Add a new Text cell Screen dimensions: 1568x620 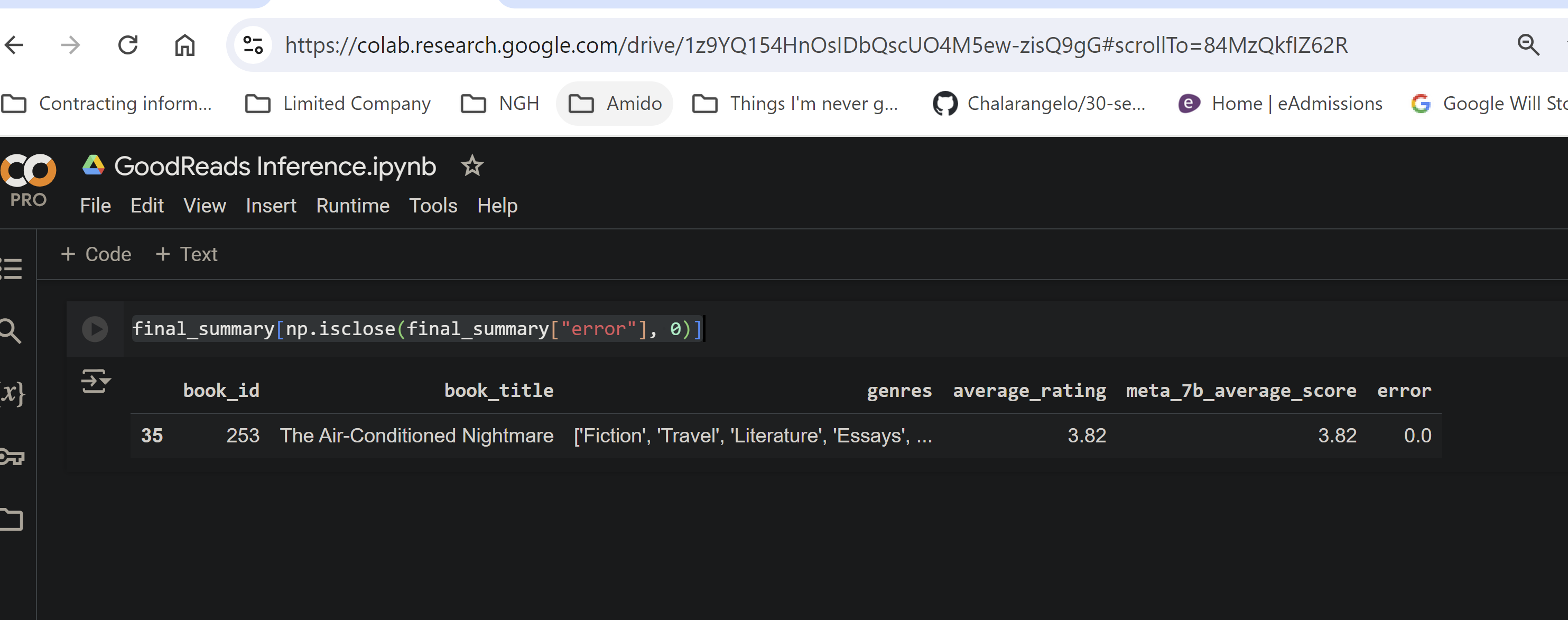pos(186,254)
